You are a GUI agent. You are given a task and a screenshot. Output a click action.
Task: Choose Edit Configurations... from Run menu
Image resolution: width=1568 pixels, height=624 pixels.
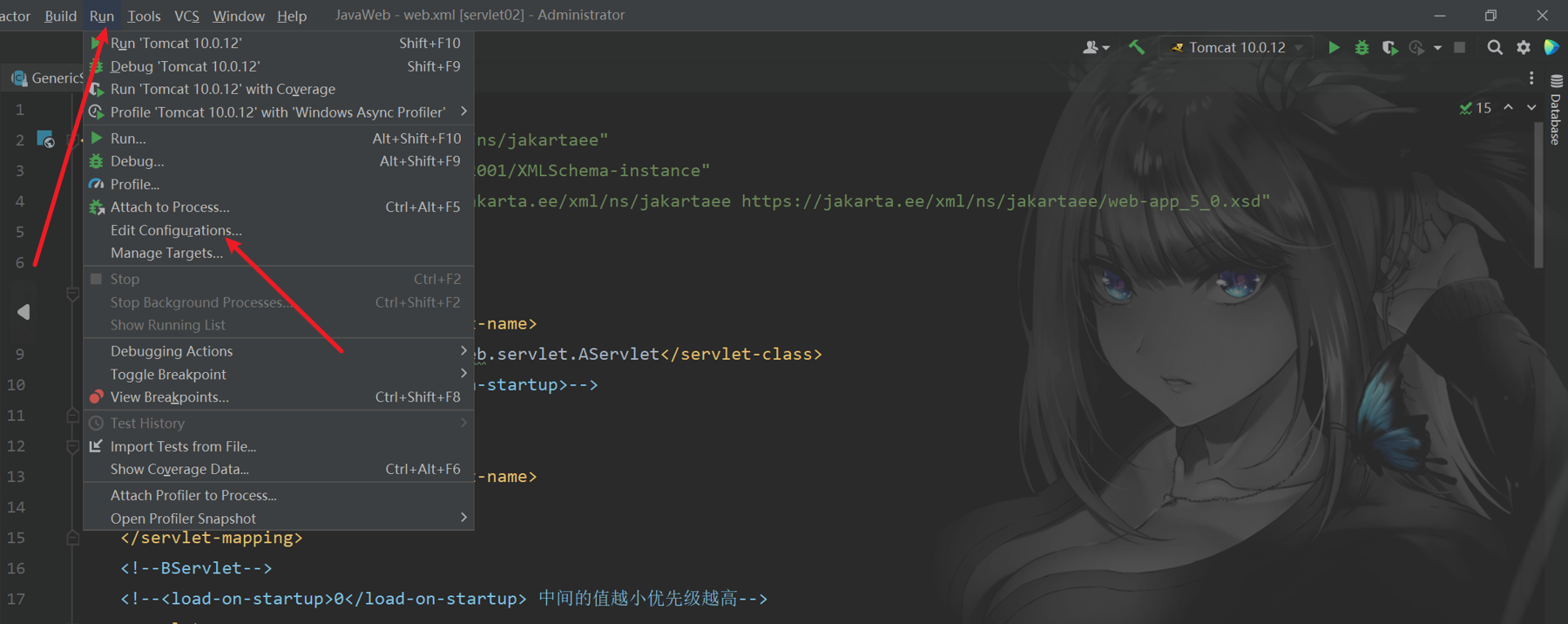click(279, 230)
